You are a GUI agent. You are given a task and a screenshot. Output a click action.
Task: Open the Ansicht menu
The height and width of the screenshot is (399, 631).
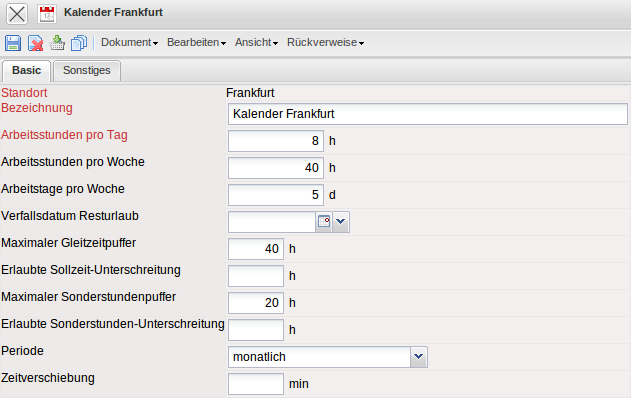click(x=256, y=43)
